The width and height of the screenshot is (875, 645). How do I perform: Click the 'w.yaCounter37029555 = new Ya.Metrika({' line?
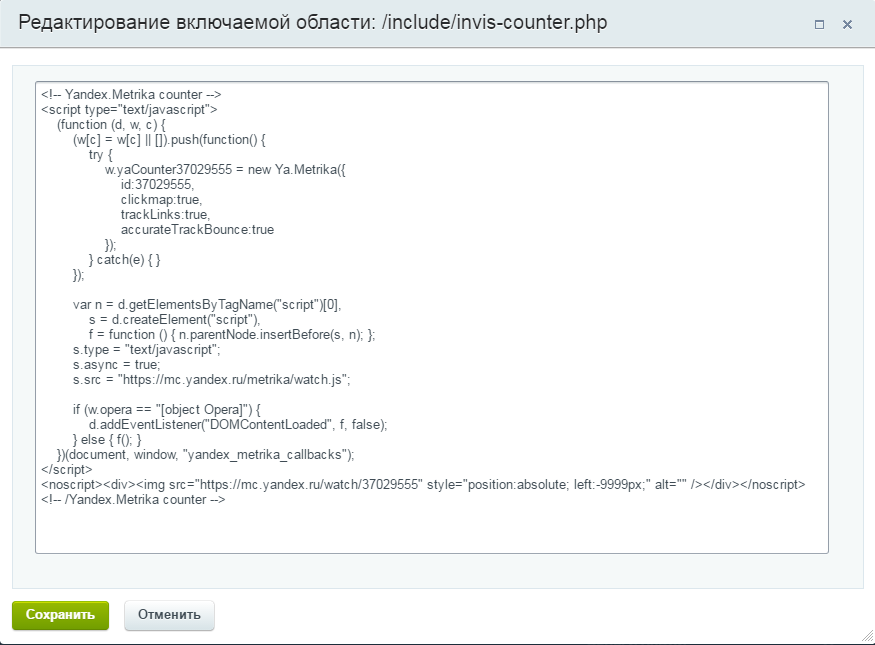[225, 170]
